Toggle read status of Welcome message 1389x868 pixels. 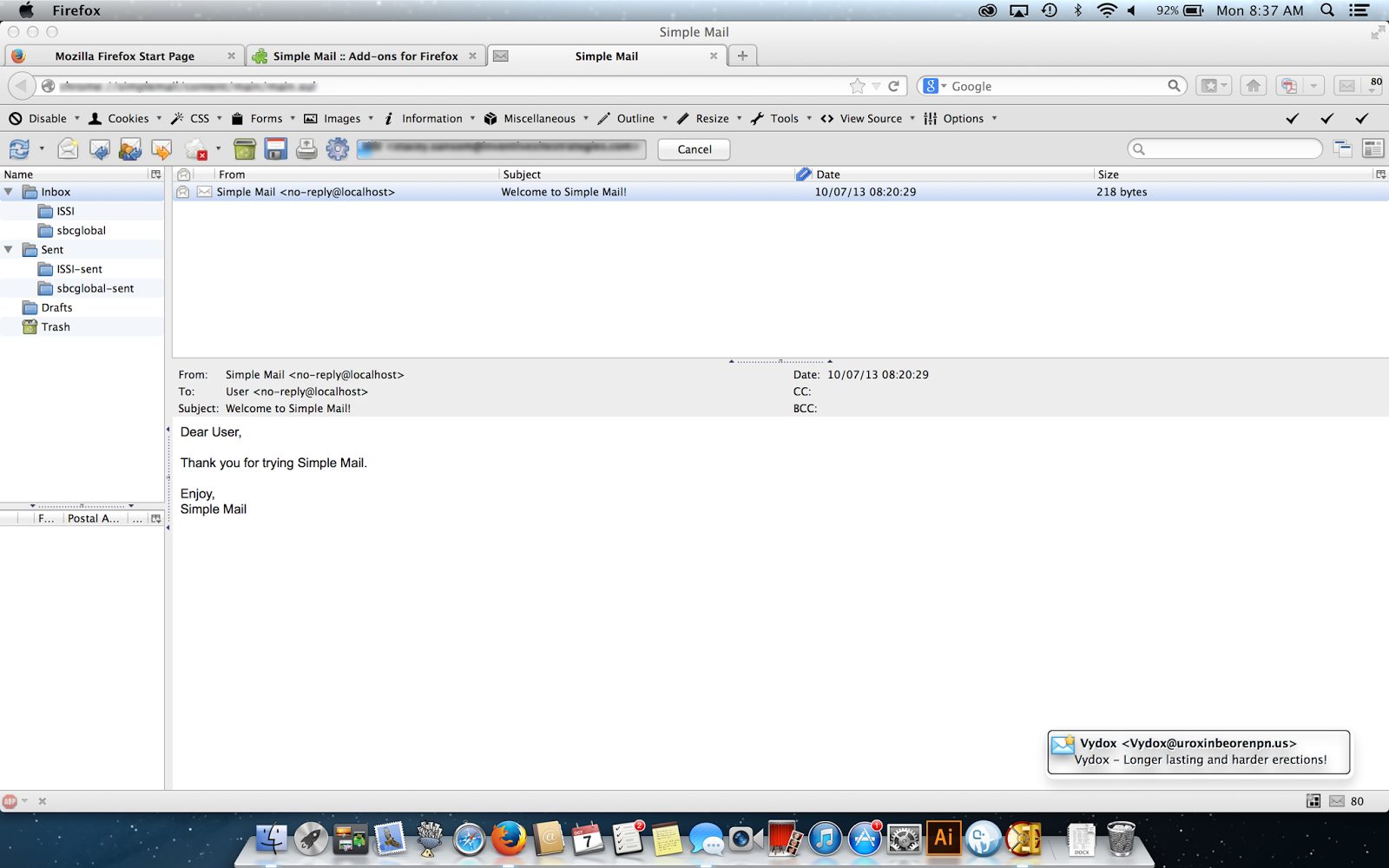point(183,192)
